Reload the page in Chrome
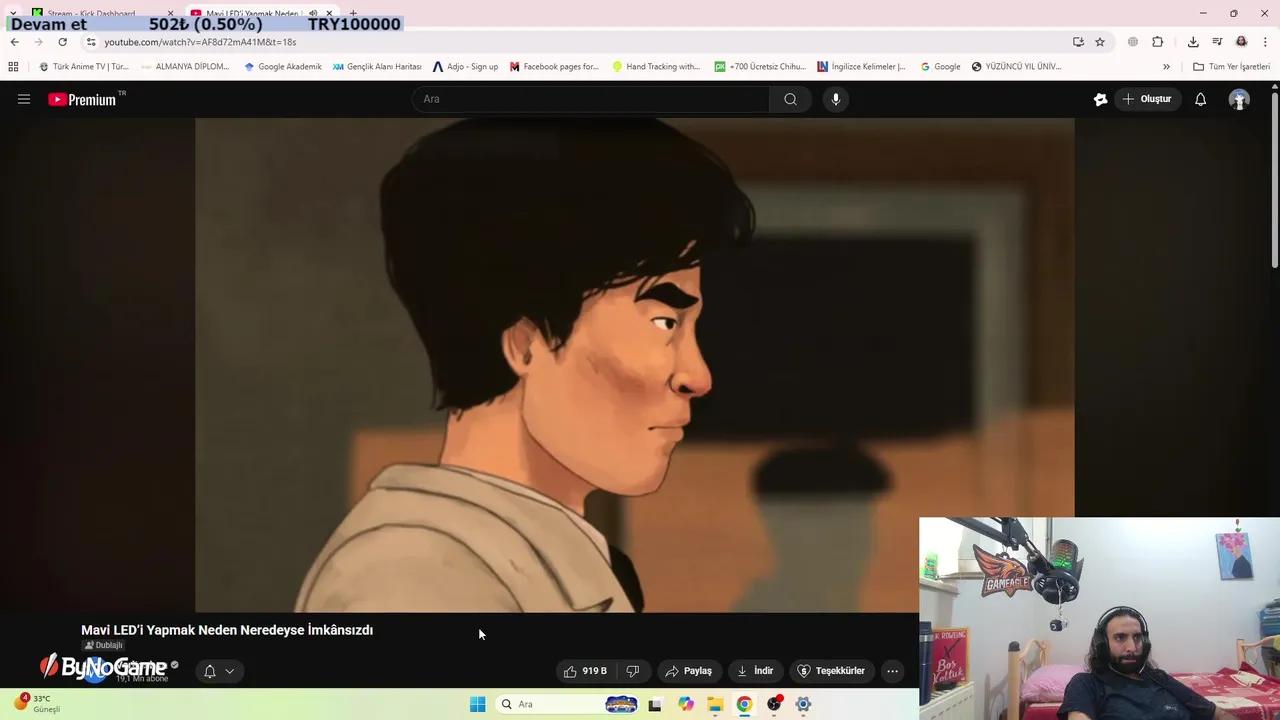This screenshot has height=720, width=1280. click(62, 42)
